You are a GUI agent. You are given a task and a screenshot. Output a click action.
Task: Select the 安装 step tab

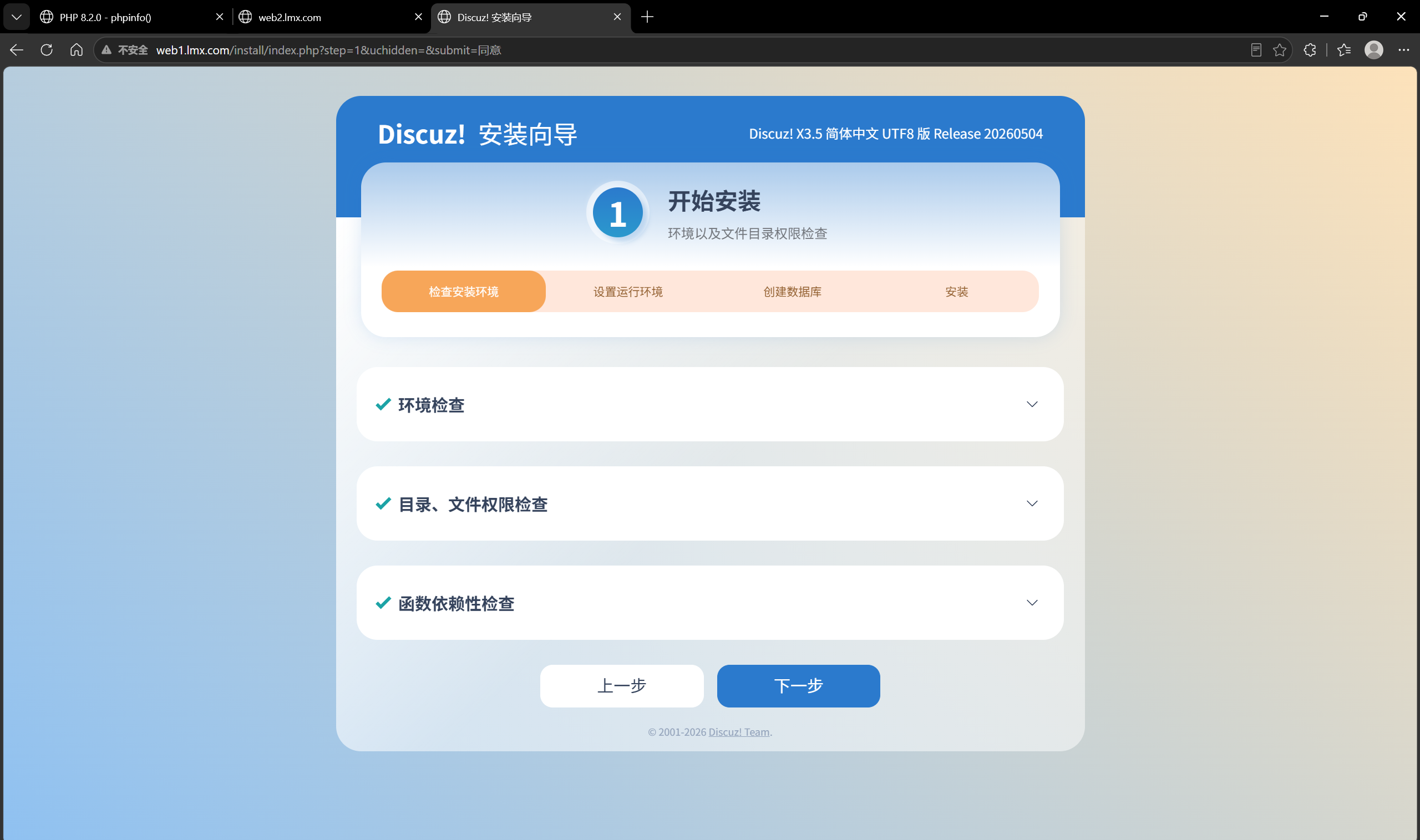pyautogui.click(x=956, y=292)
